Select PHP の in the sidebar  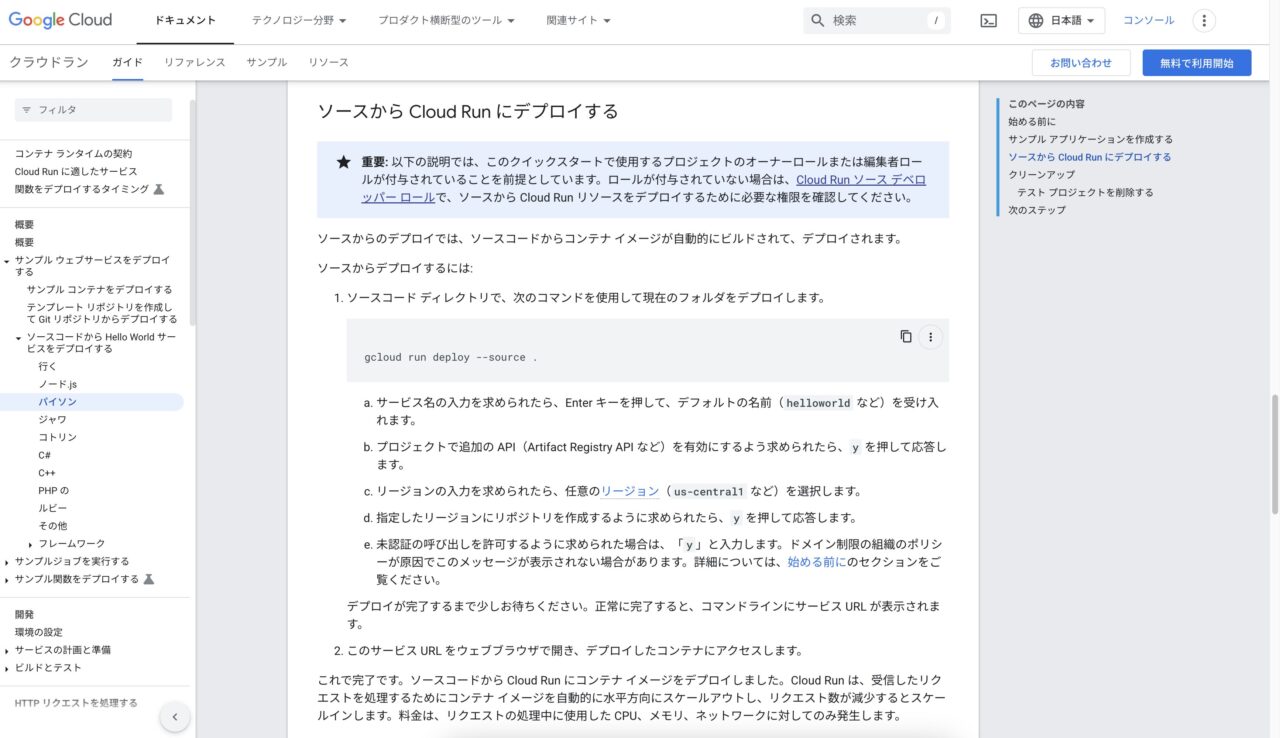click(54, 491)
